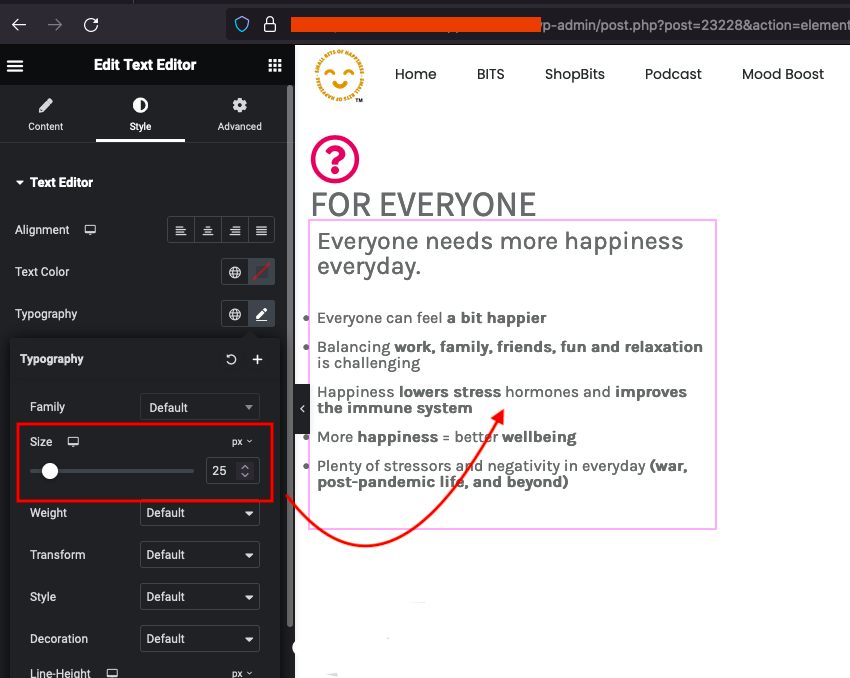Open responsive mode for Size

pos(73,442)
